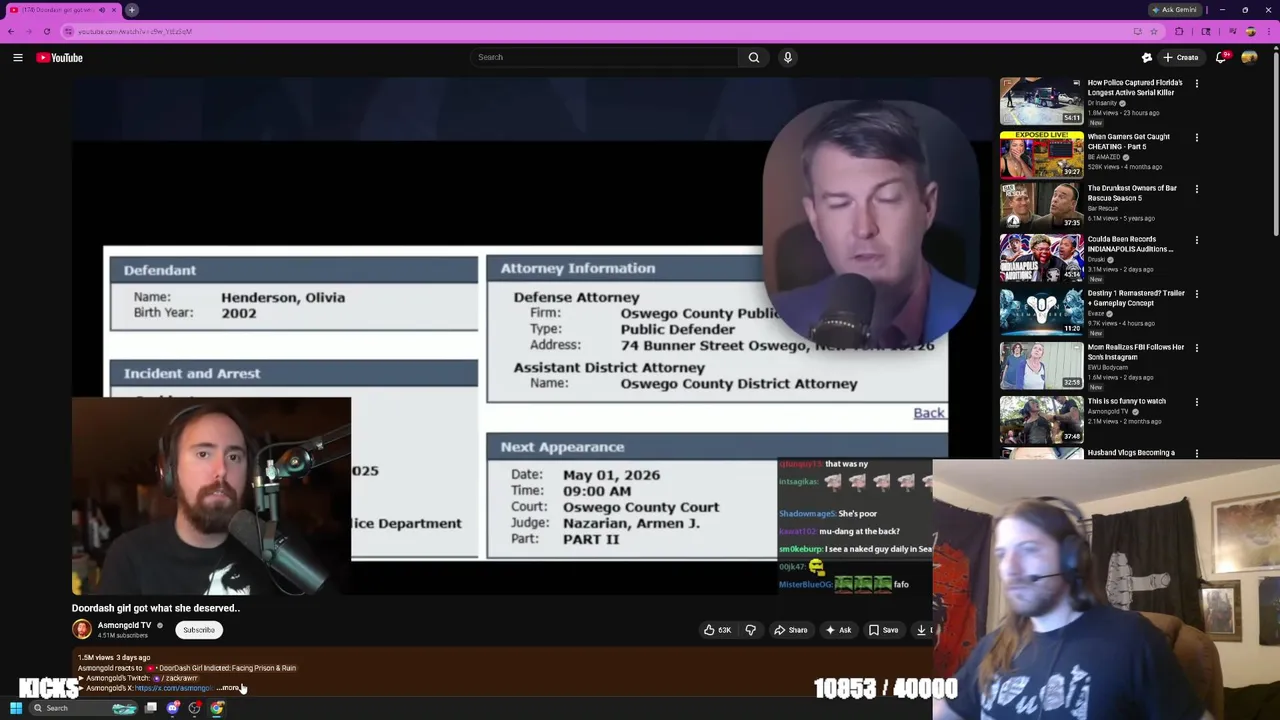Viewport: 1280px width, 720px height.
Task: Open the Ask AI button
Action: click(x=838, y=630)
